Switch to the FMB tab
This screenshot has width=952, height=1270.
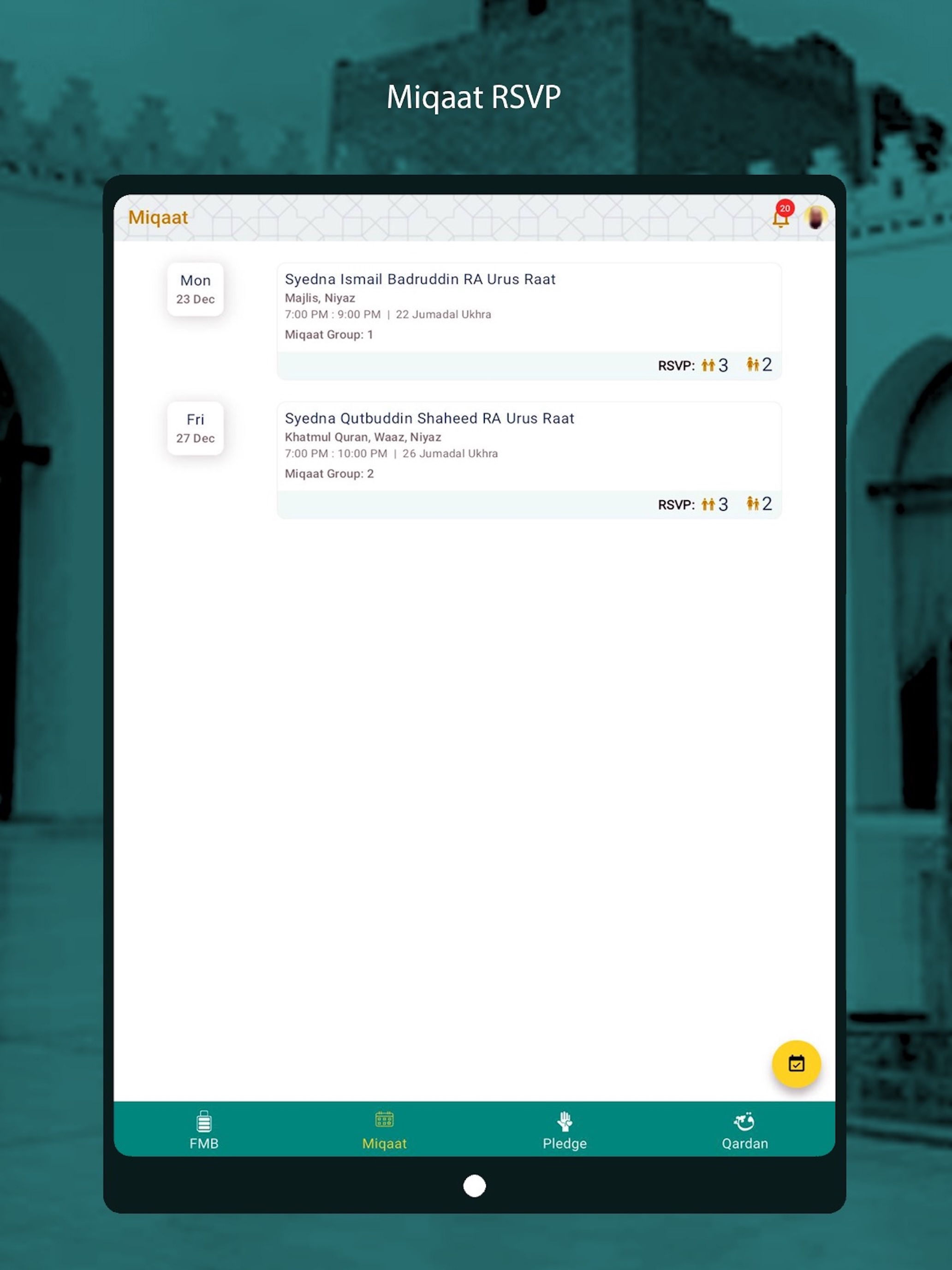point(204,1130)
